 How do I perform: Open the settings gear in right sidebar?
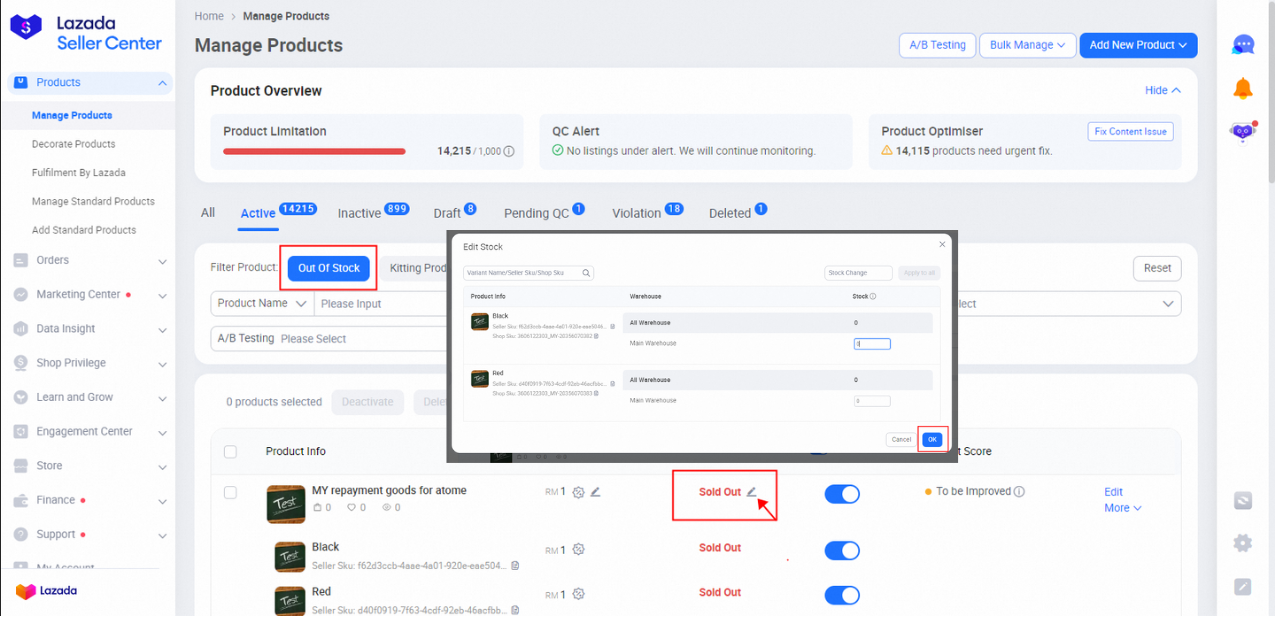[1243, 543]
